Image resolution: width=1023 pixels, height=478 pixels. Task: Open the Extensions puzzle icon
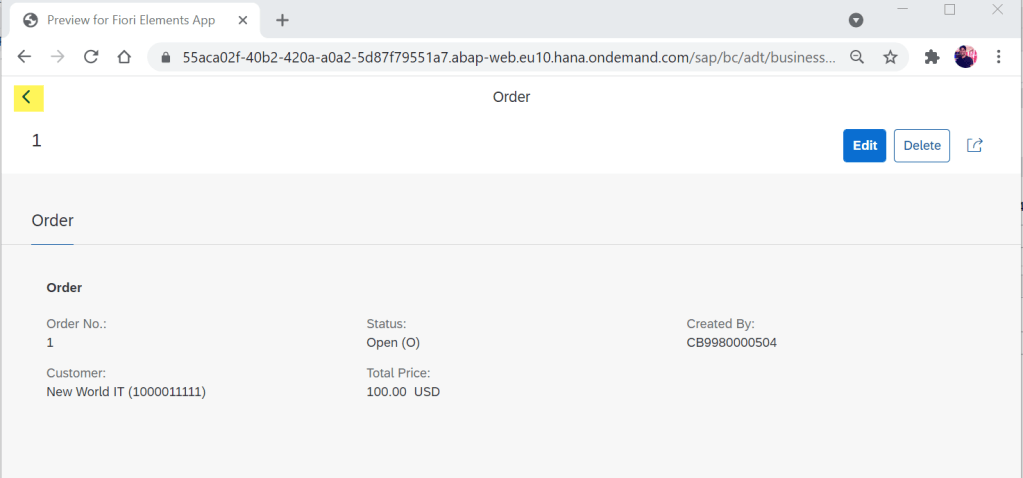coord(932,57)
